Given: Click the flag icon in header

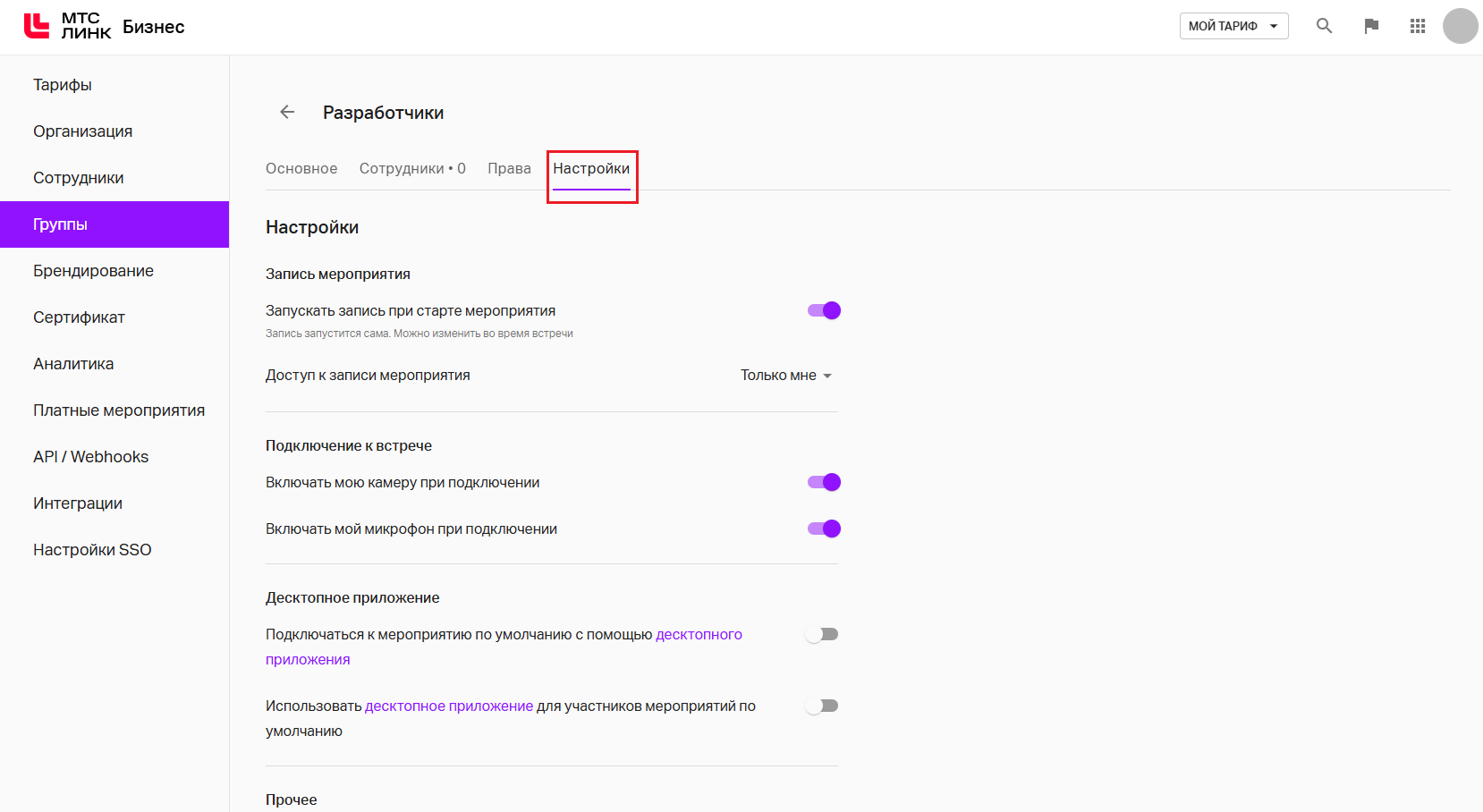Looking at the screenshot, I should point(1370,26).
